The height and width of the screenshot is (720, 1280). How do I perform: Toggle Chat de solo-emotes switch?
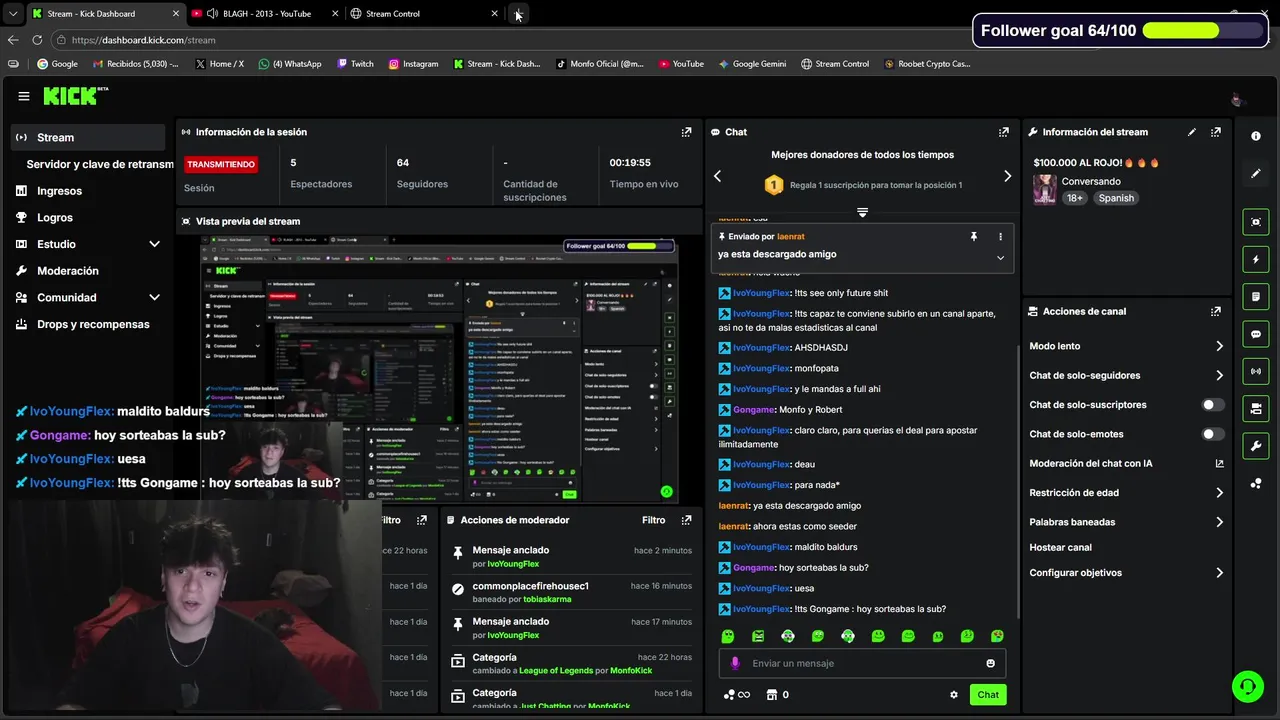1213,434
